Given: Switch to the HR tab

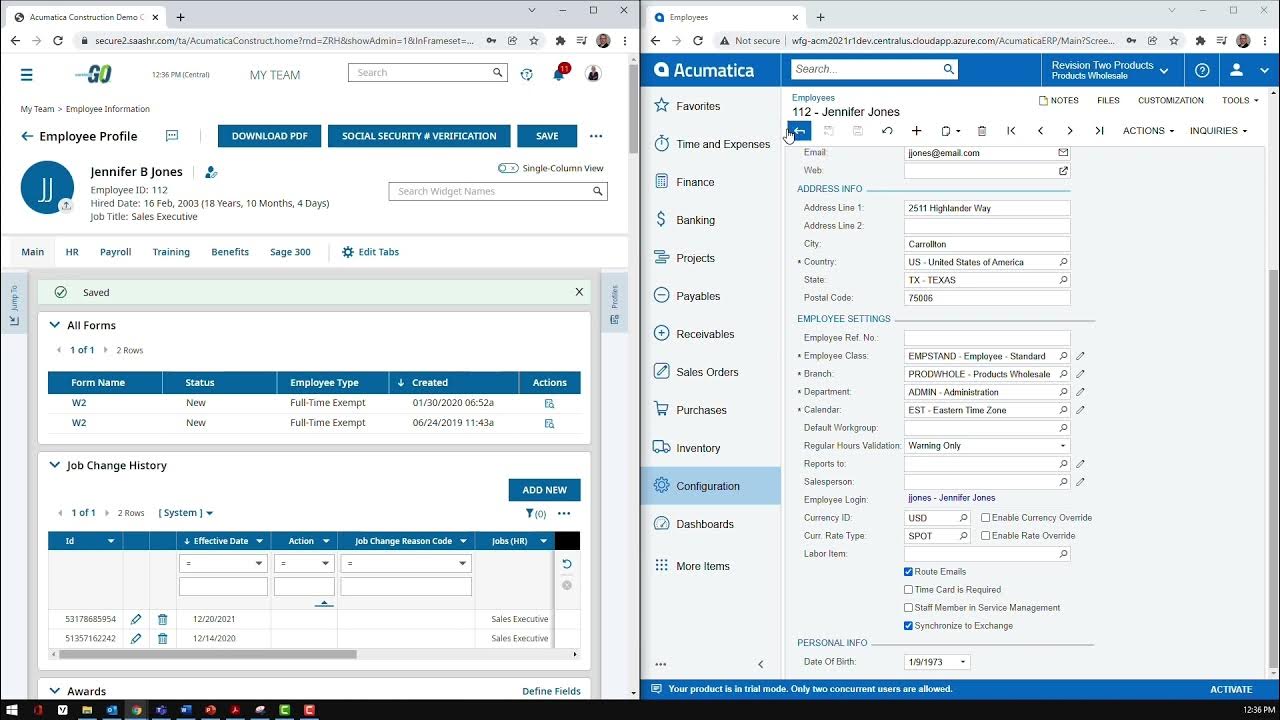Looking at the screenshot, I should tap(72, 252).
